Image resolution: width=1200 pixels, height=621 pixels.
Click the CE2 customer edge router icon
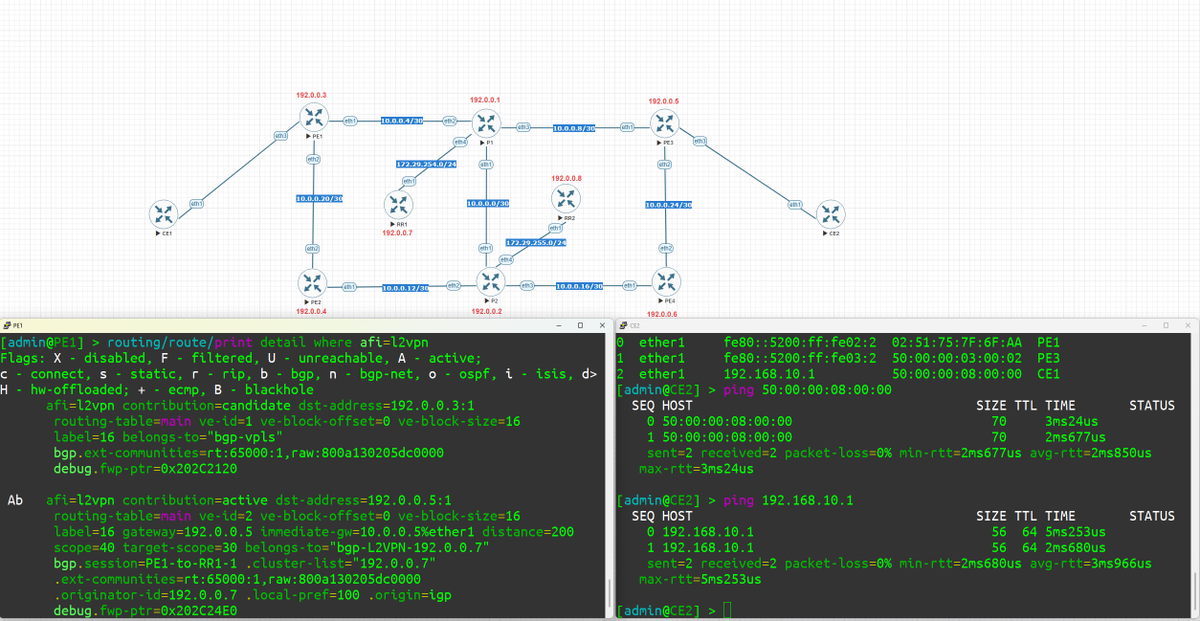point(831,214)
